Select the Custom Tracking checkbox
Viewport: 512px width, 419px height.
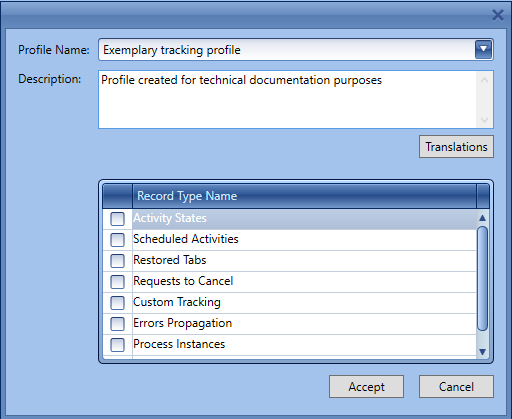pyautogui.click(x=117, y=303)
